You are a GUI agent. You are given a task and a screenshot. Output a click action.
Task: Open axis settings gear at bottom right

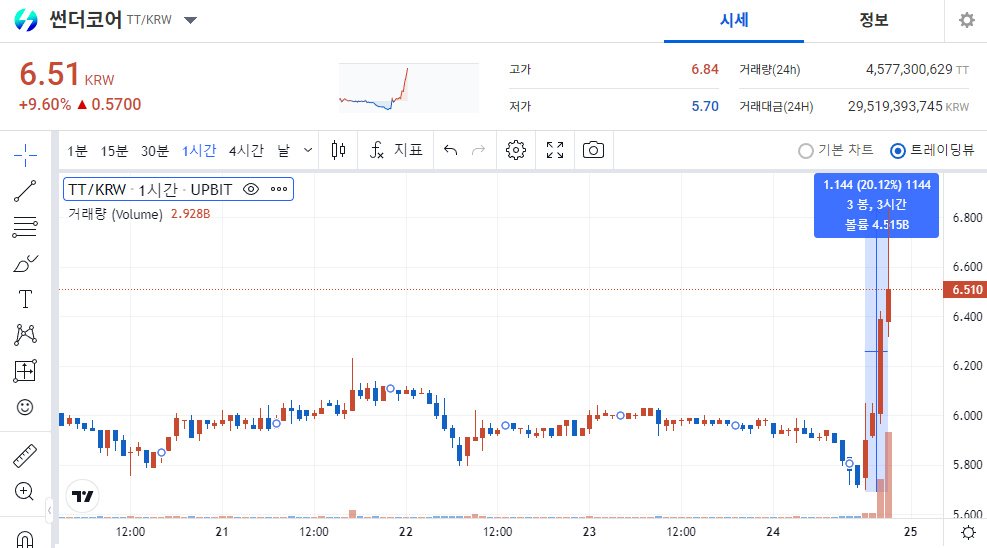[x=968, y=532]
